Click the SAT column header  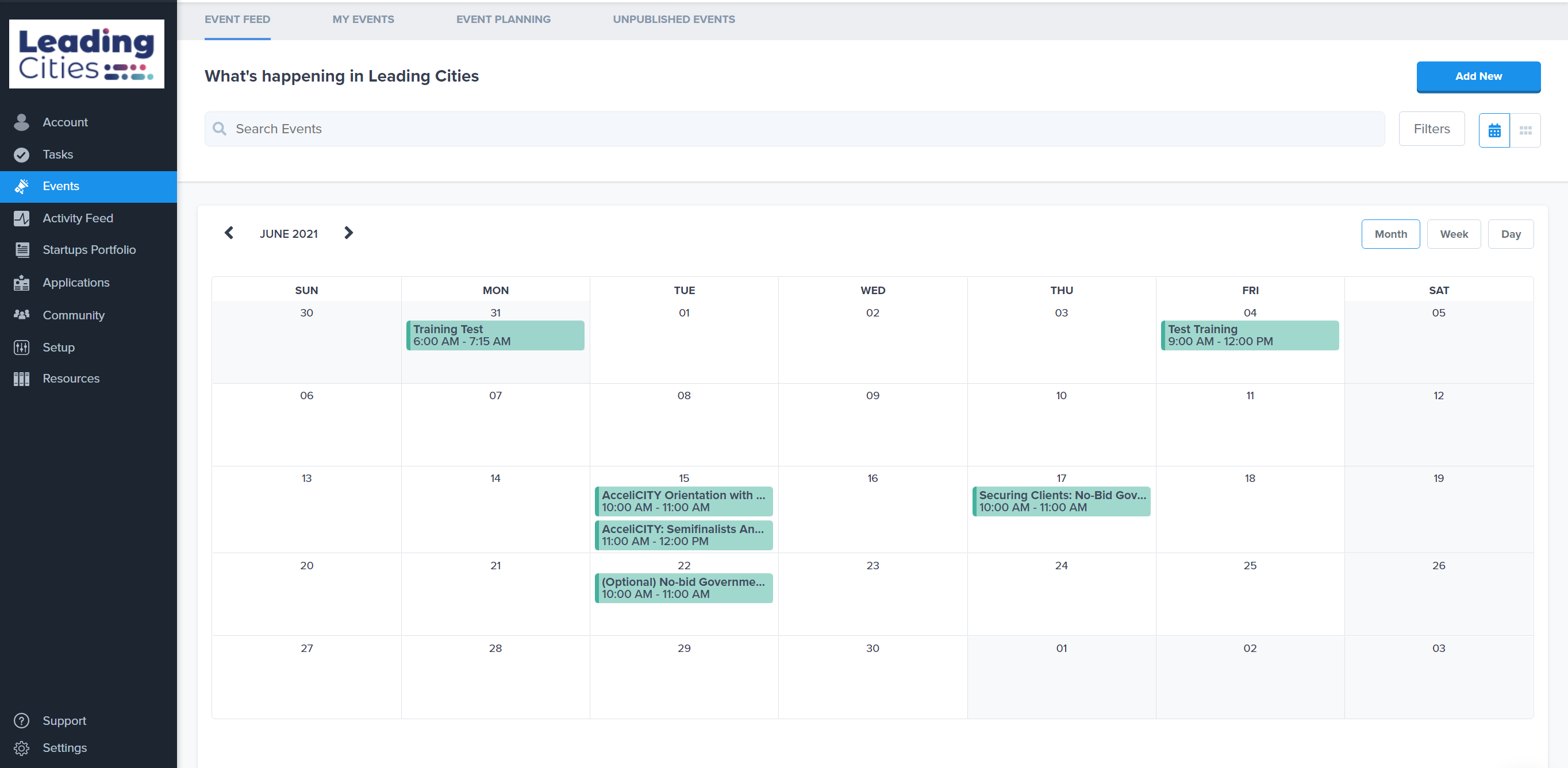[x=1438, y=291]
